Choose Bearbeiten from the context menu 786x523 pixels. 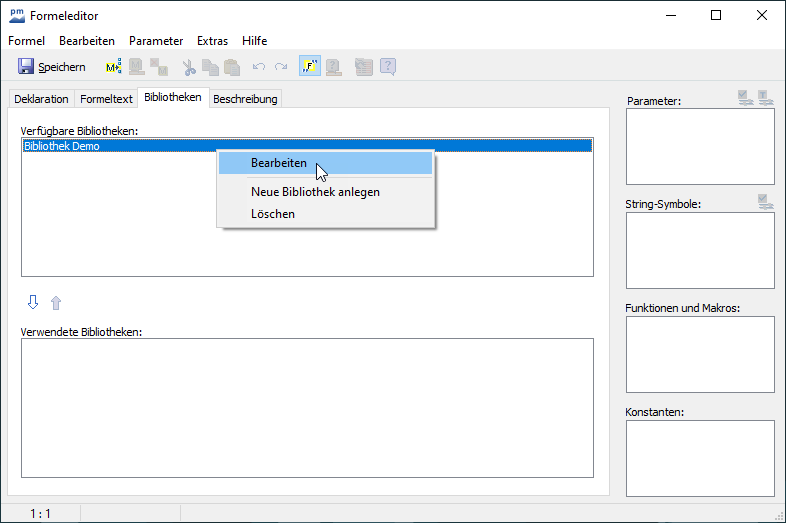pos(279,164)
